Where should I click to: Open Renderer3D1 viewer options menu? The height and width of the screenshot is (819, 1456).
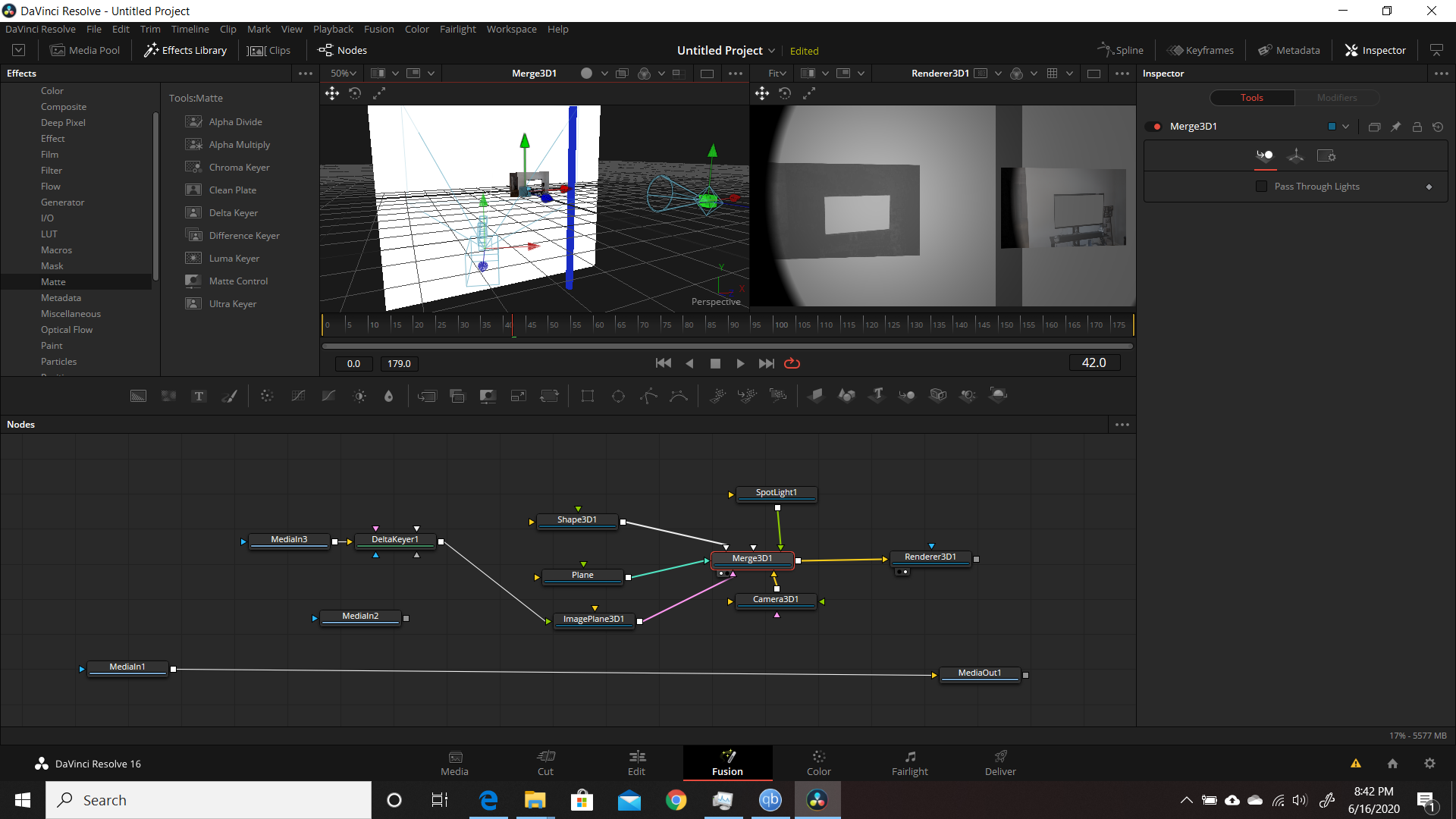(x=1122, y=74)
